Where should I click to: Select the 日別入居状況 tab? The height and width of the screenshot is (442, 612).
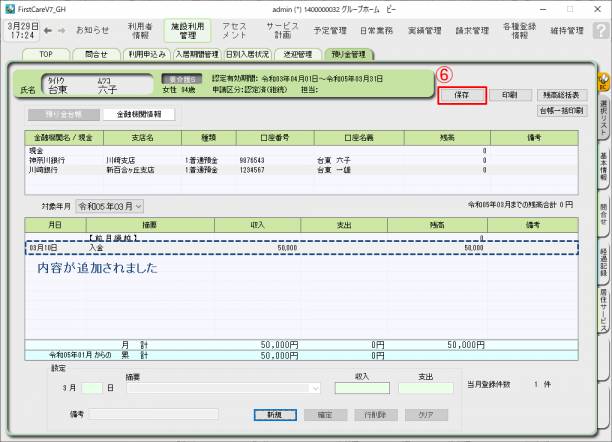(x=247, y=54)
